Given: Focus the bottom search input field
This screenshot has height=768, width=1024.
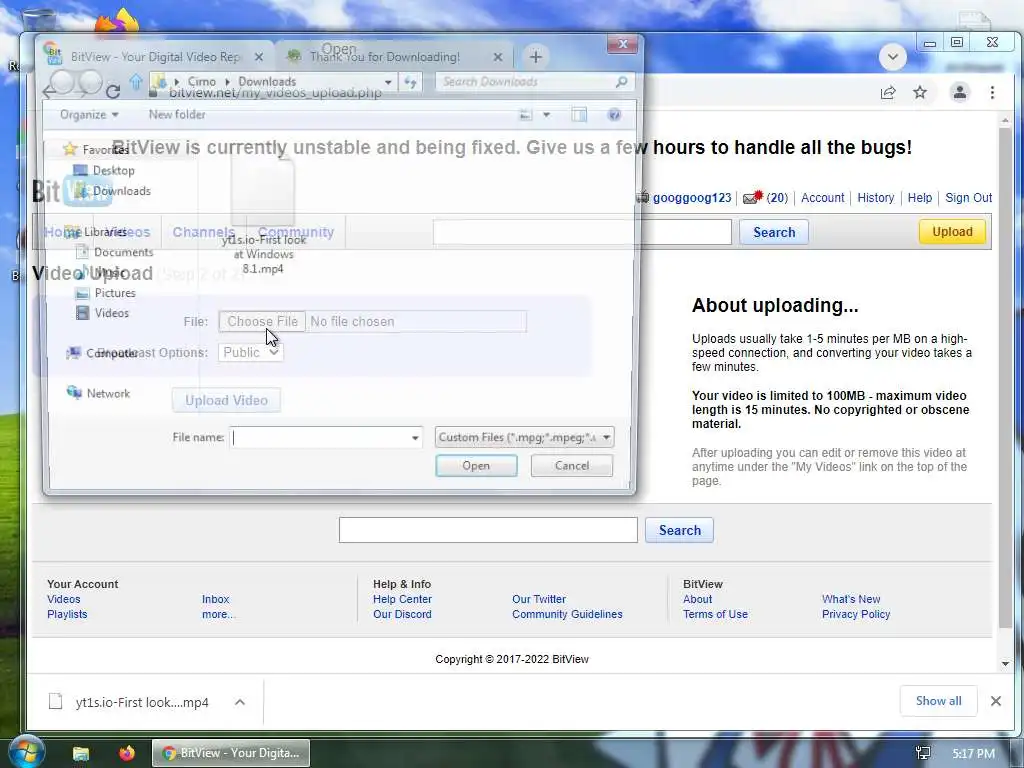Looking at the screenshot, I should [488, 530].
